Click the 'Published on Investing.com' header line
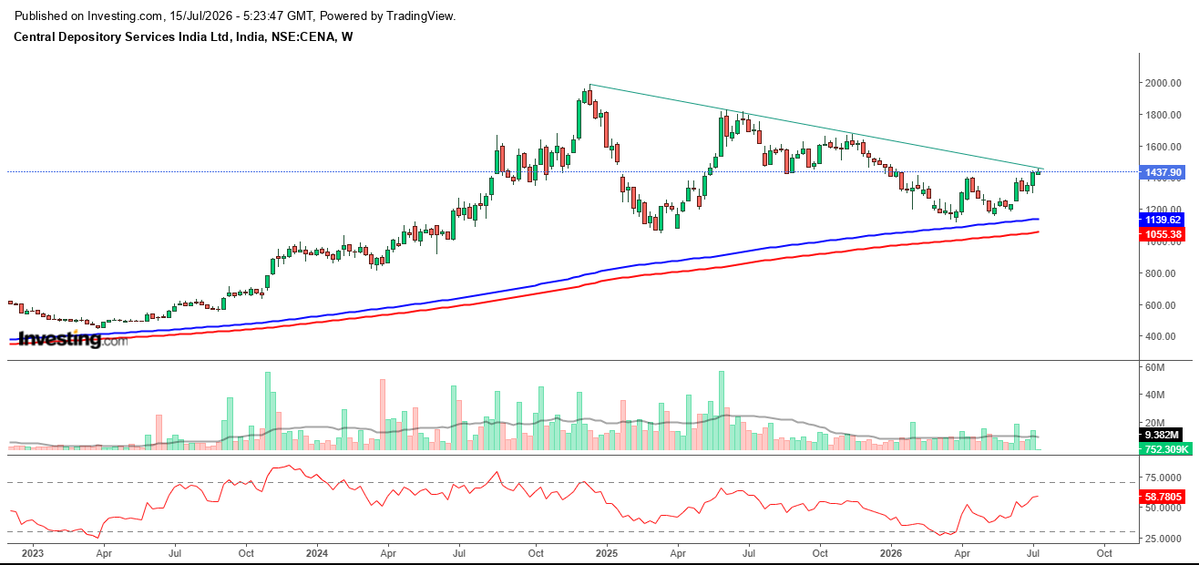The image size is (1199, 565). click(235, 15)
